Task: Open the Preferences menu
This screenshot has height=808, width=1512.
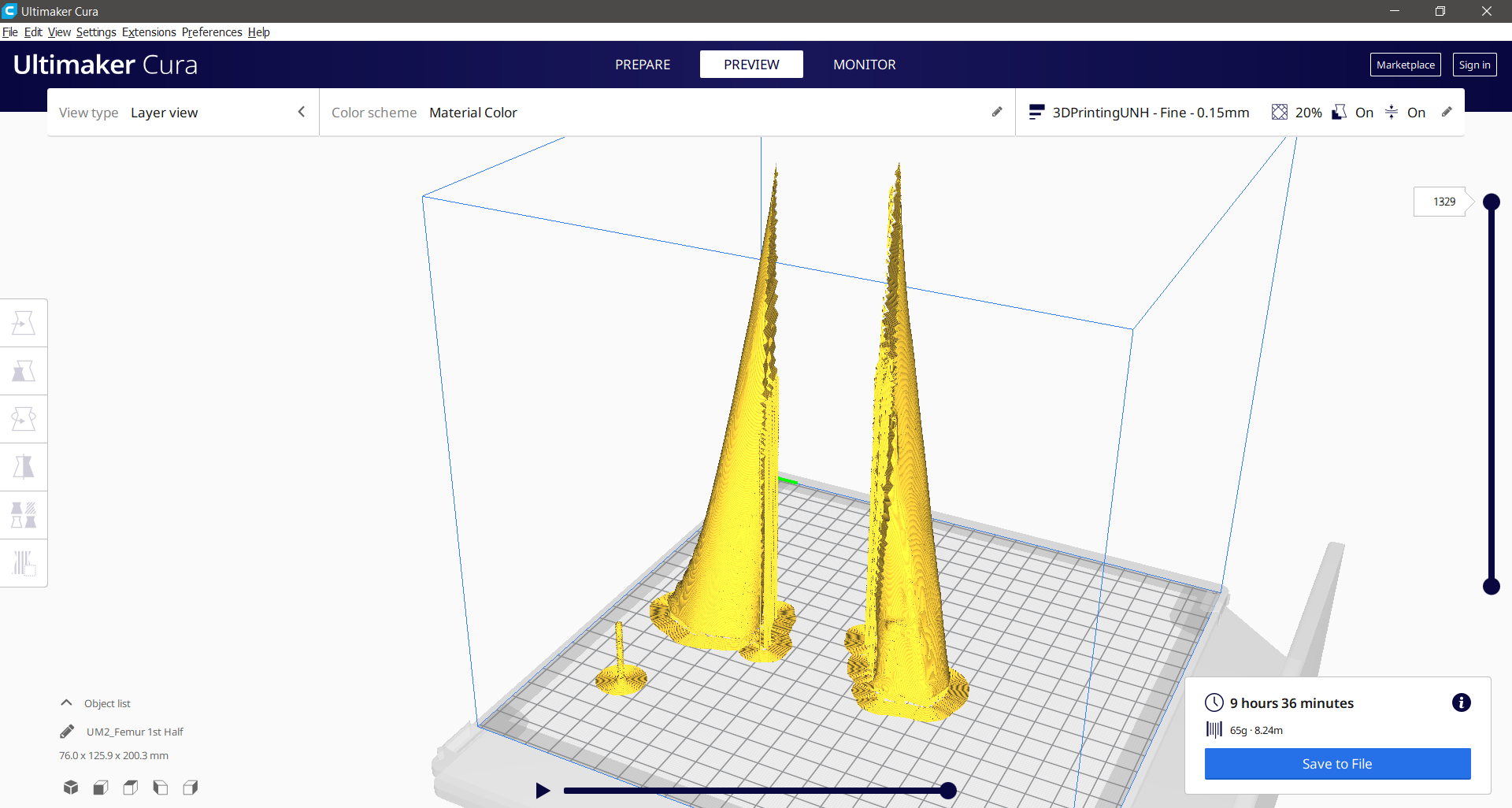Action: point(212,32)
